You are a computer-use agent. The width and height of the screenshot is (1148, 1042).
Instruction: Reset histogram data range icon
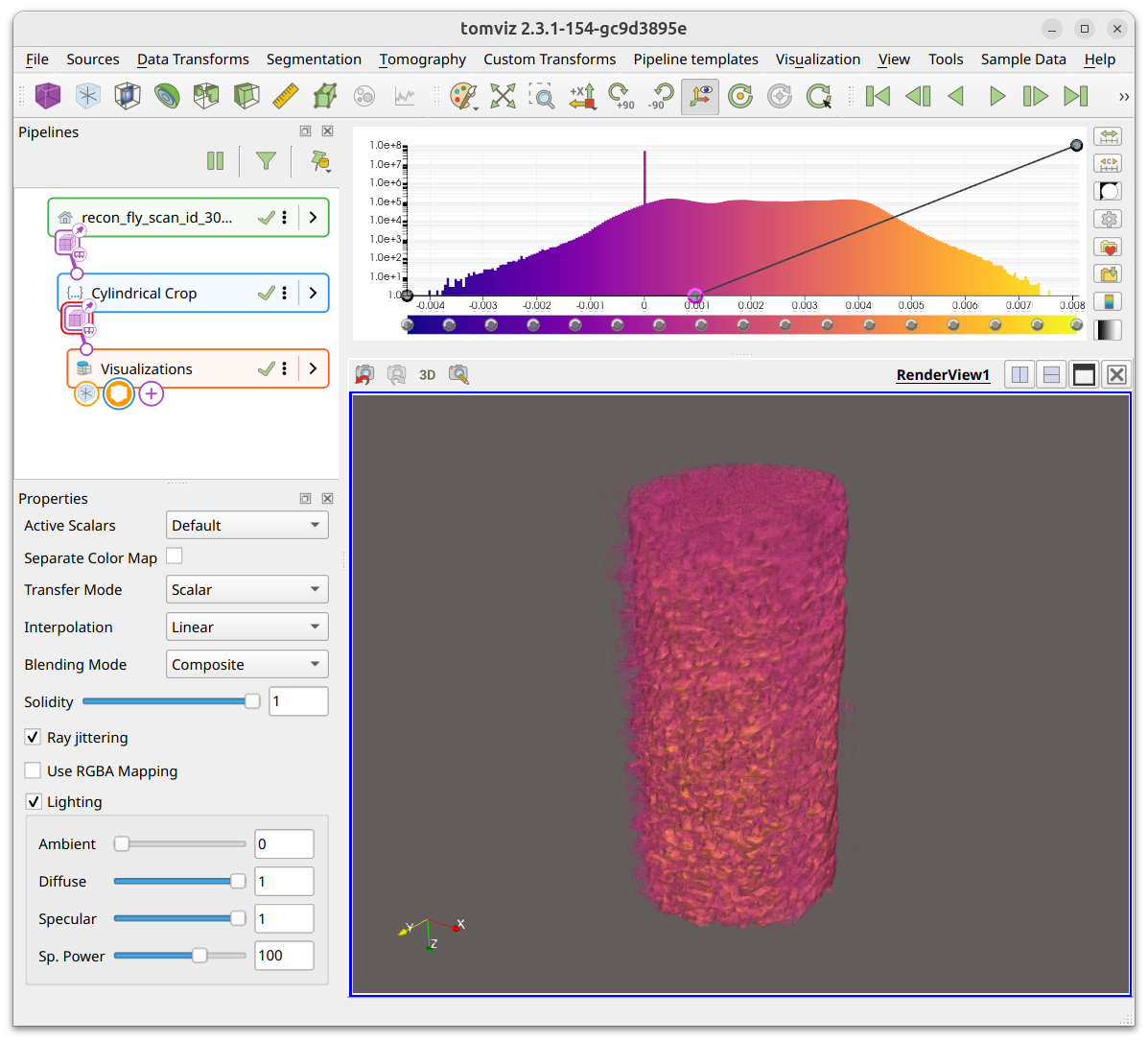point(1109,136)
